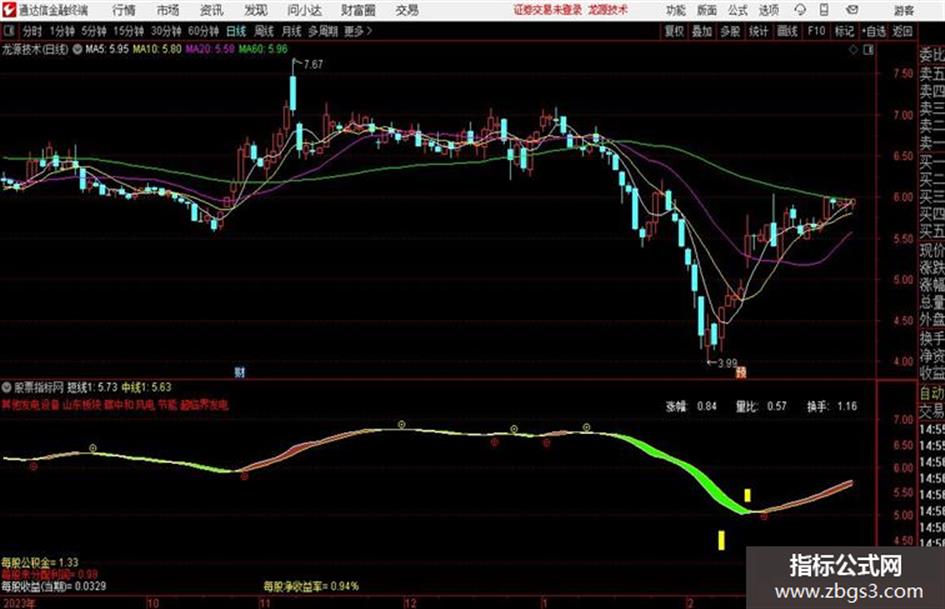The height and width of the screenshot is (609, 945).
Task: Switch to the 分时 period tab
Action: (33, 31)
